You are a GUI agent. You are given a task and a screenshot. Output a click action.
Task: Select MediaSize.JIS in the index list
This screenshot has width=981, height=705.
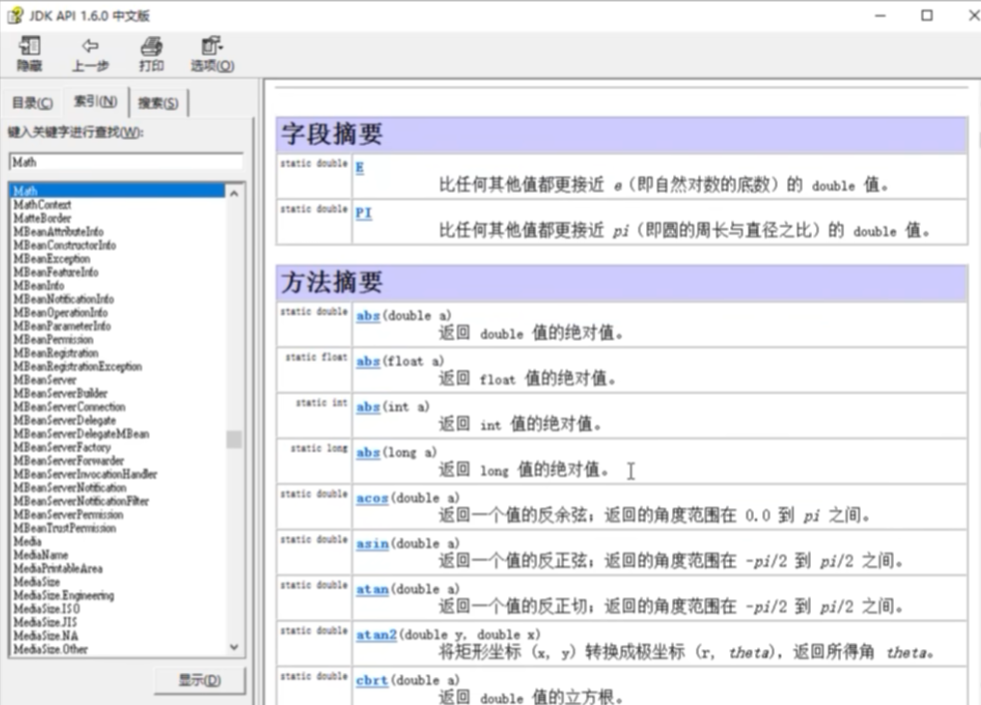click(x=45, y=622)
